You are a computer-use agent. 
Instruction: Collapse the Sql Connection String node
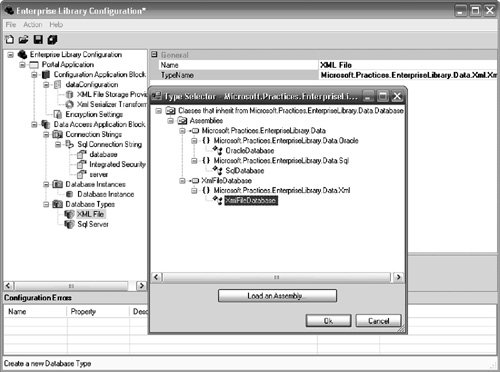pos(58,145)
